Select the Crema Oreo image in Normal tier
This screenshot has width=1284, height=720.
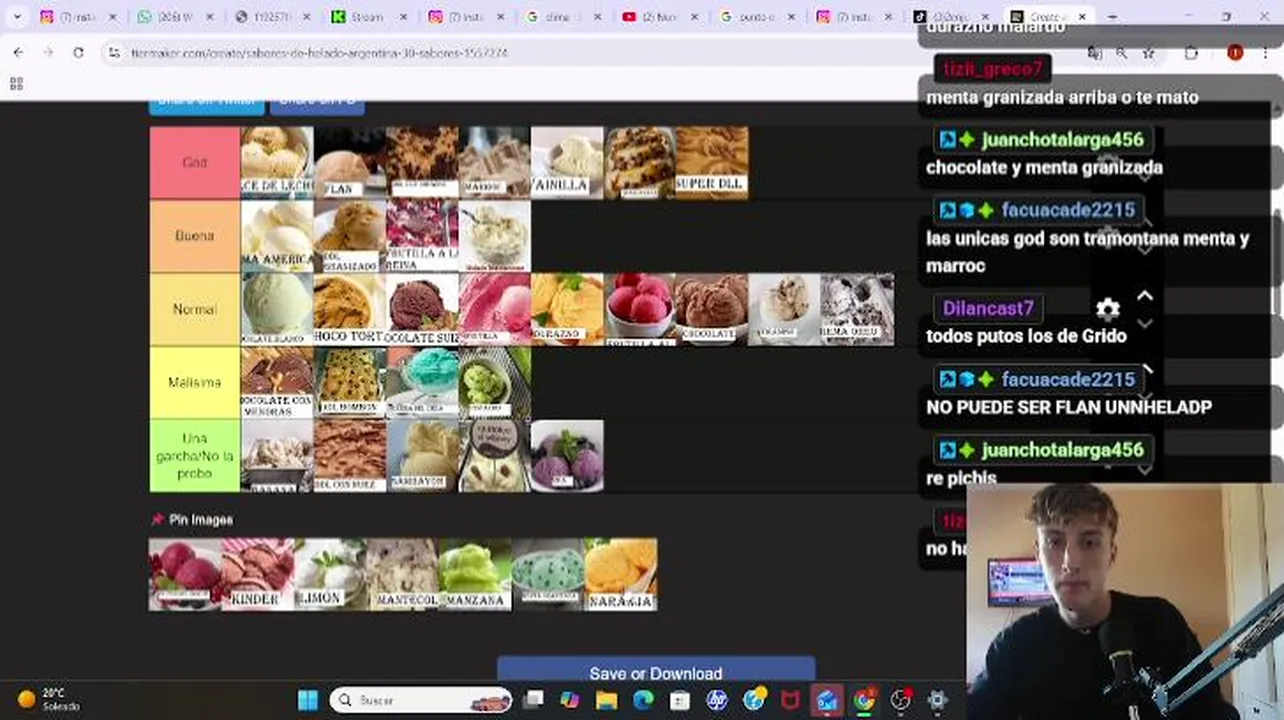point(857,309)
